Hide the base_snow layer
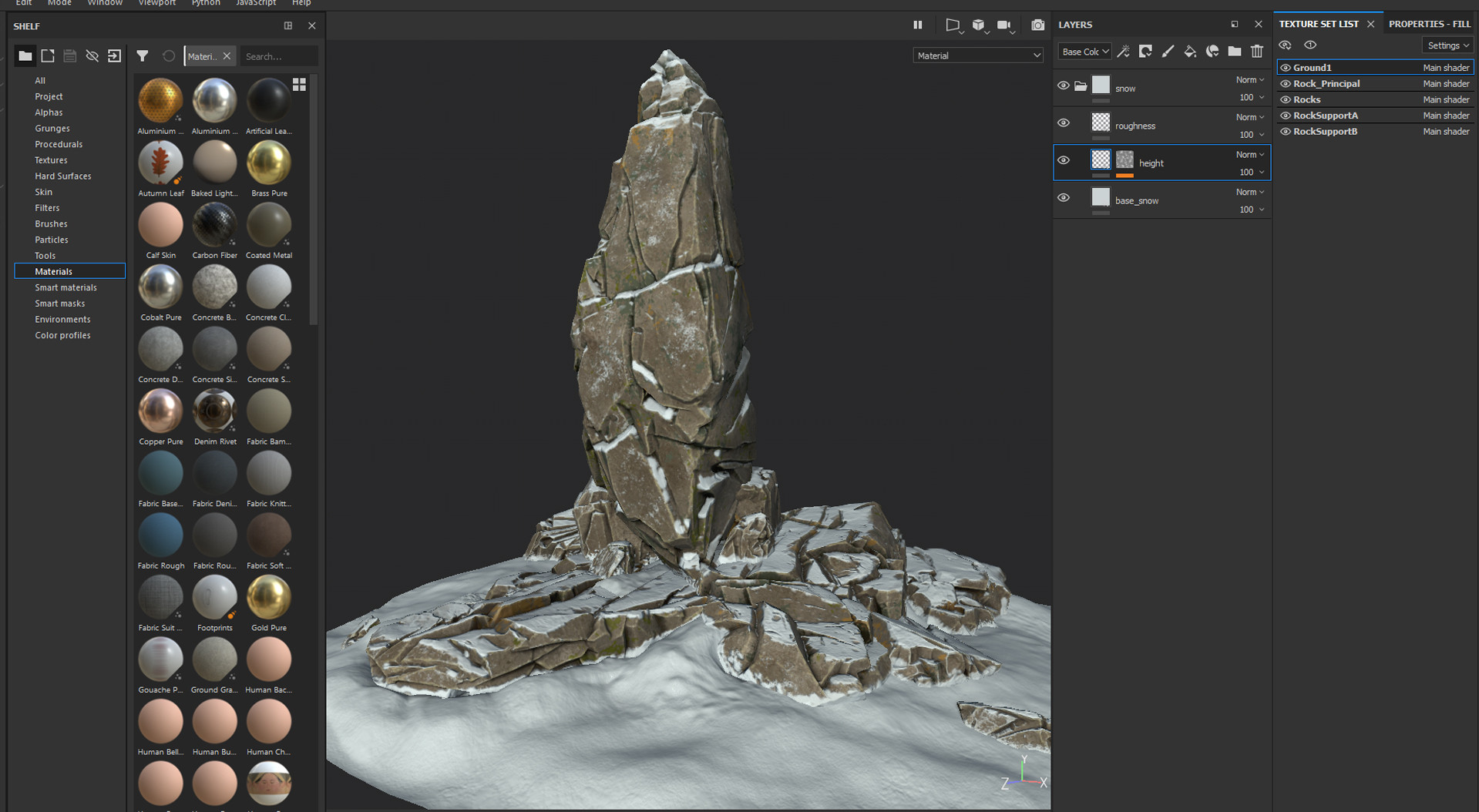This screenshot has height=812, width=1479. (1063, 198)
